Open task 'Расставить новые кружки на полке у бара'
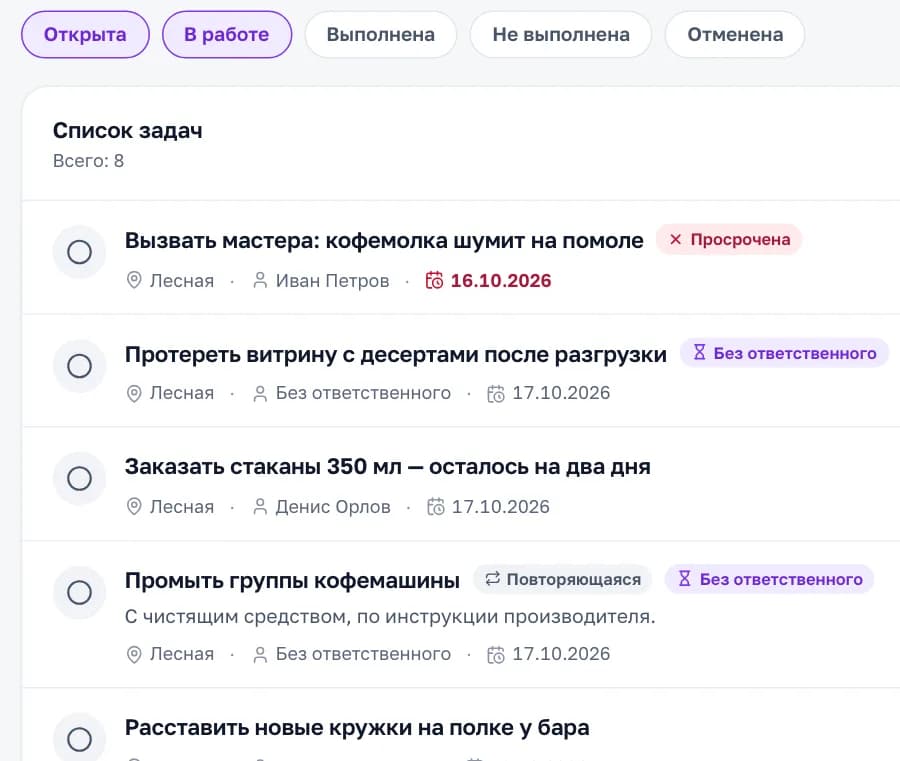This screenshot has width=900, height=761. click(x=357, y=728)
